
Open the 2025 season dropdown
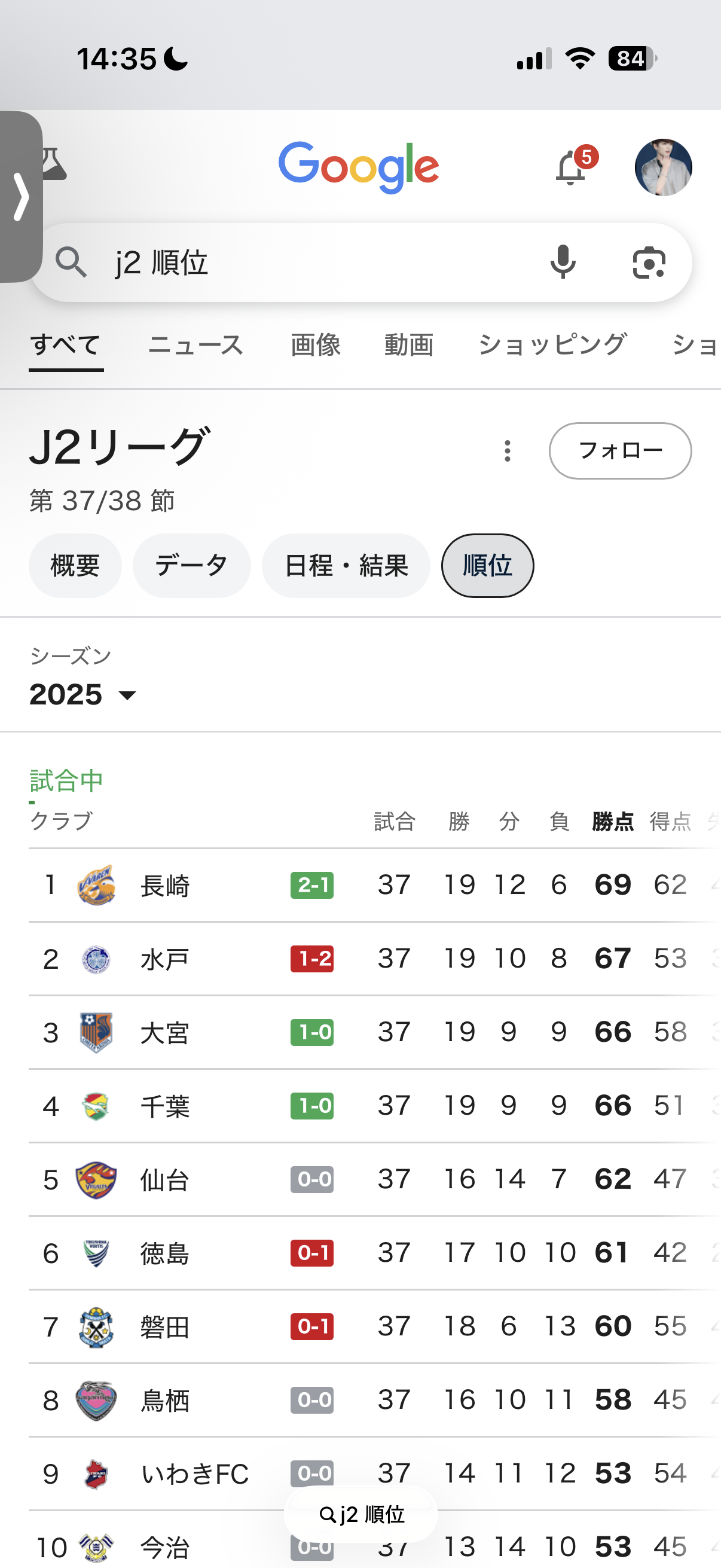pos(83,695)
